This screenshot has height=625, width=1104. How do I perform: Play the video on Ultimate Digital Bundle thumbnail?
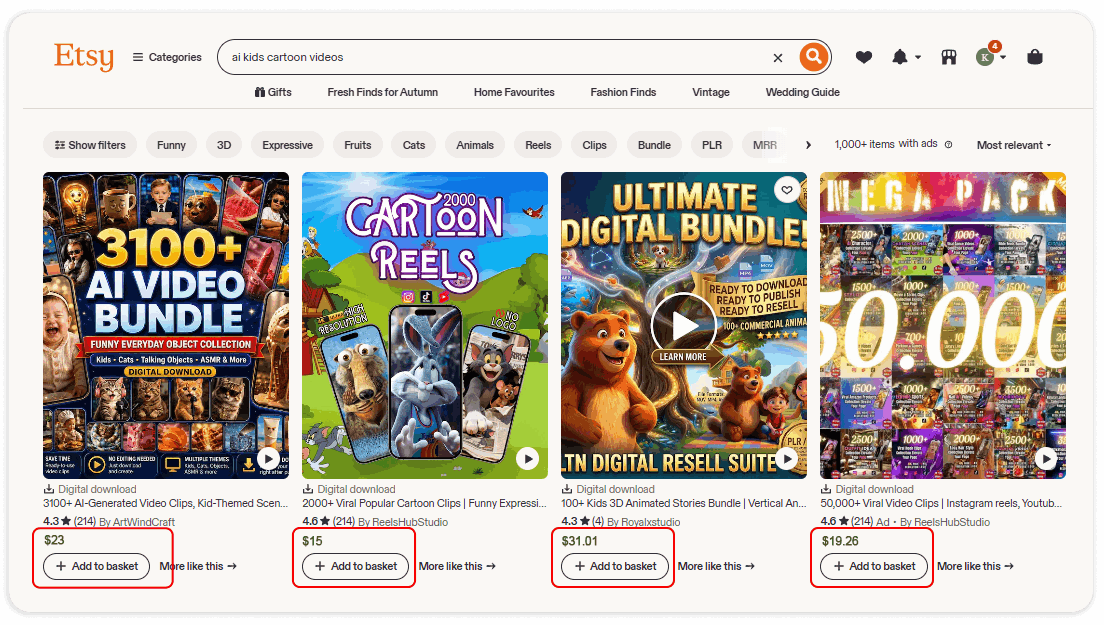coord(683,325)
